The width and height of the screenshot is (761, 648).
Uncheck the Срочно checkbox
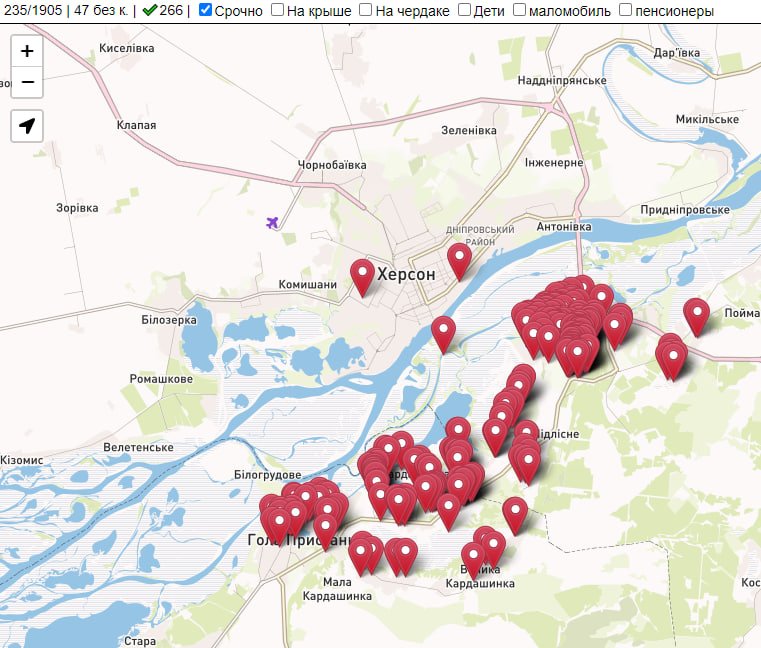pos(205,10)
